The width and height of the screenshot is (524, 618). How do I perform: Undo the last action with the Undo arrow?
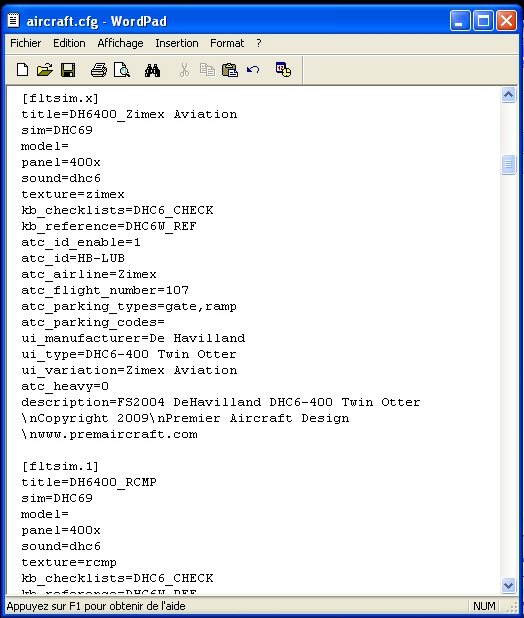point(253,70)
